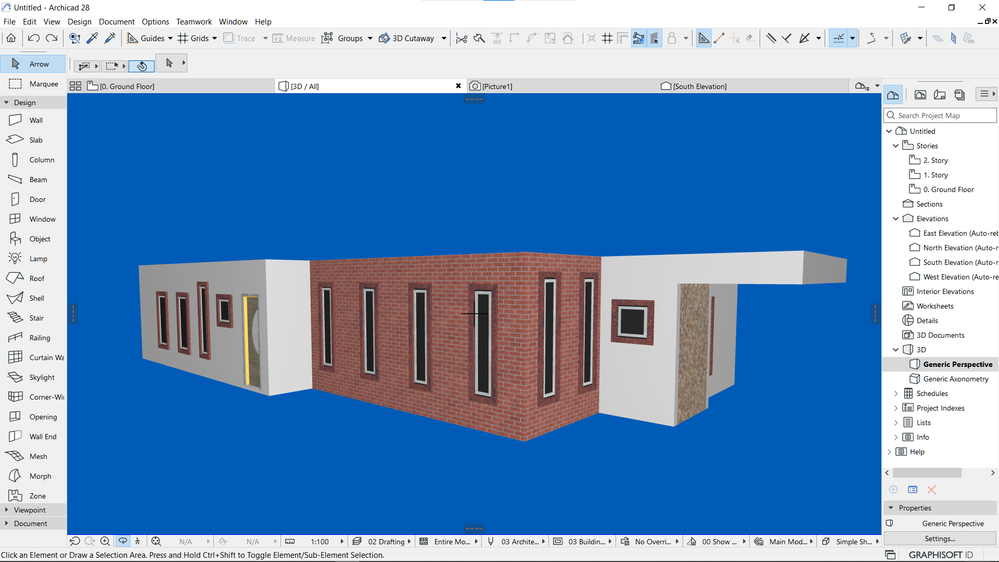This screenshot has width=999, height=562.
Task: Toggle the Trace reference checkbox
Action: pyautogui.click(x=229, y=38)
